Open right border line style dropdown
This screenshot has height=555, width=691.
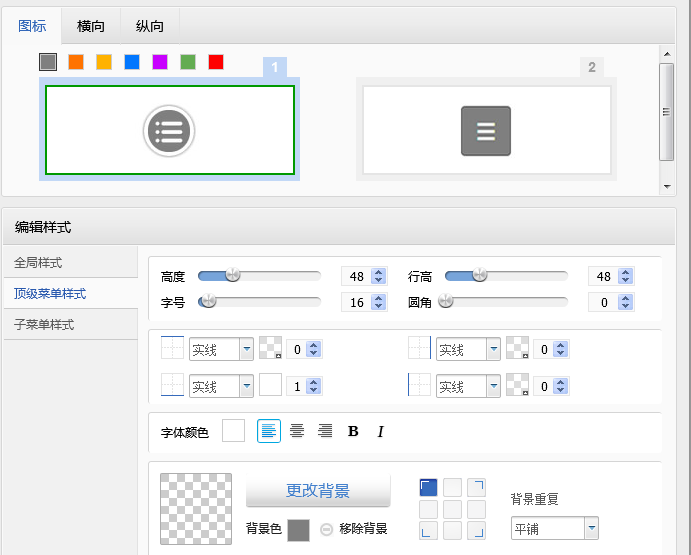(493, 349)
